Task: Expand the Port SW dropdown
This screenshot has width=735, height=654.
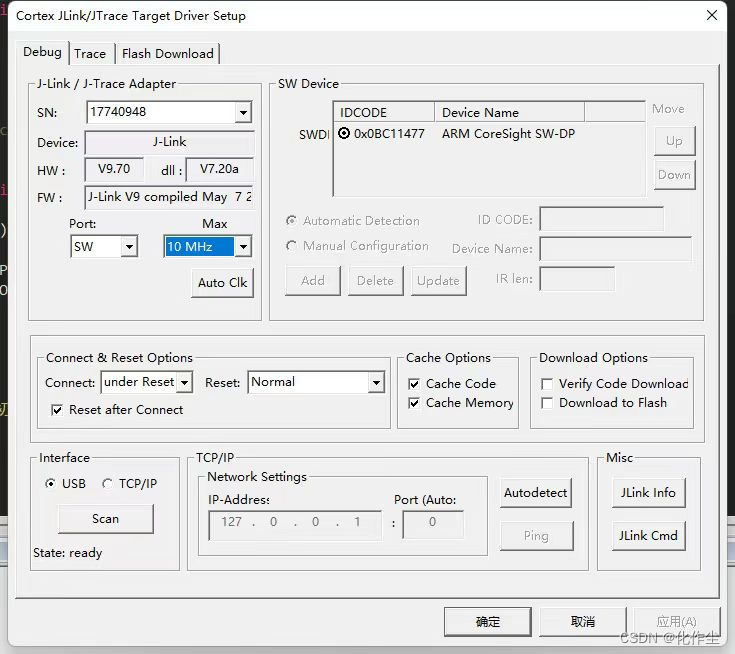Action: [128, 247]
